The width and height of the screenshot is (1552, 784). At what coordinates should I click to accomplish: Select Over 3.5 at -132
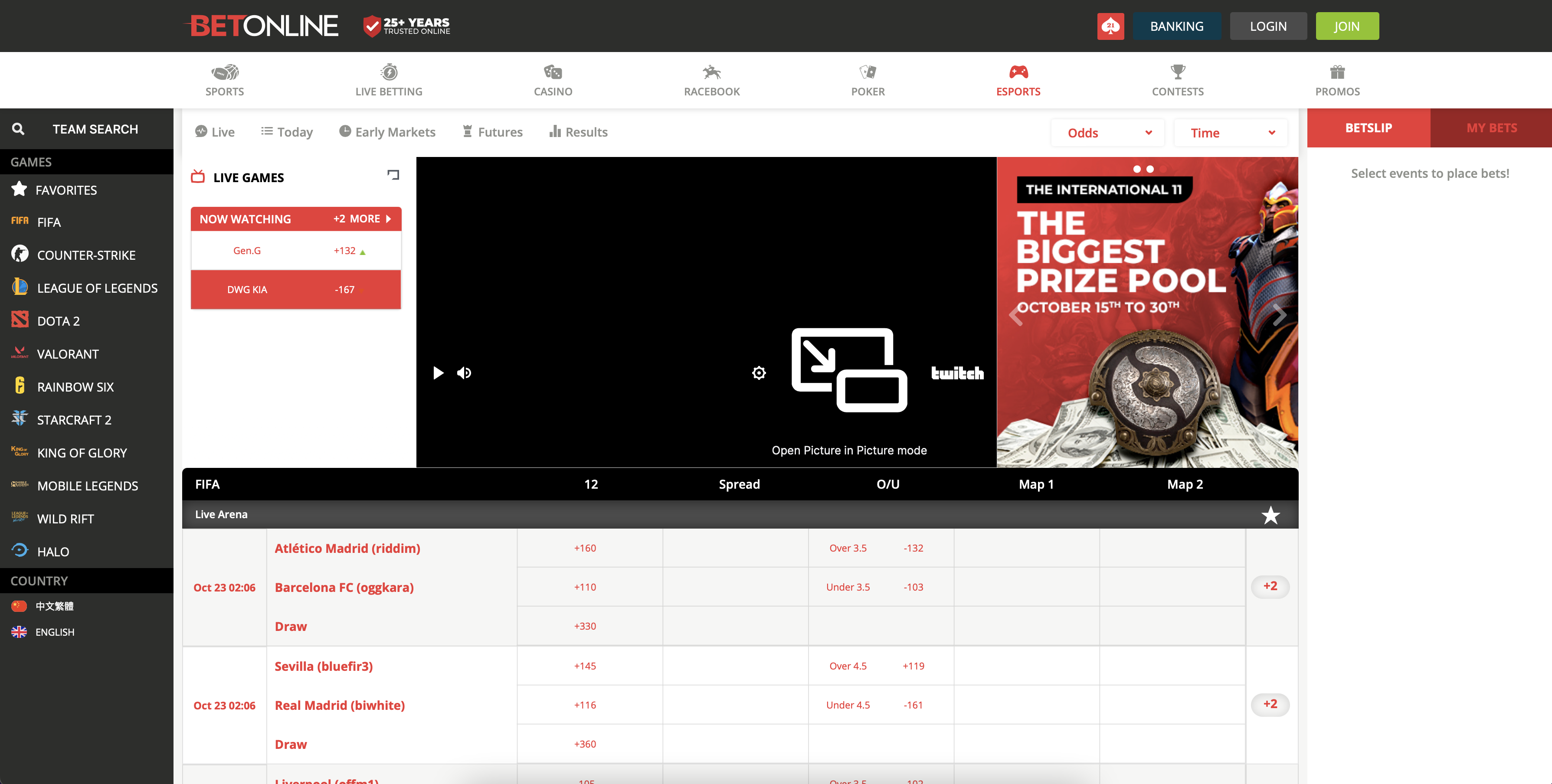point(881,549)
